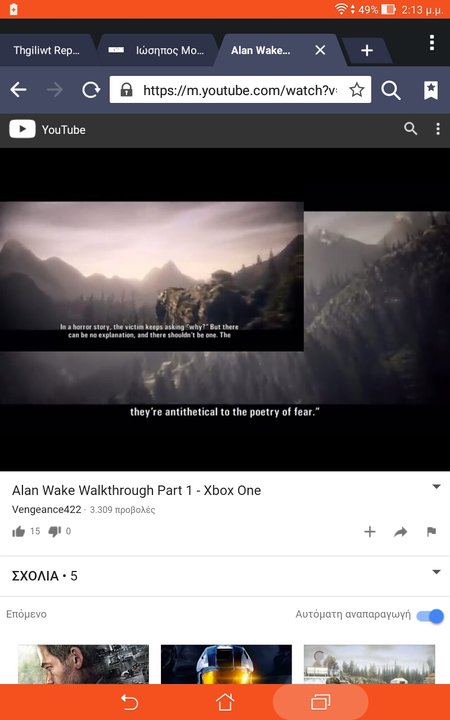Tap the browser back arrow
The height and width of the screenshot is (720, 450).
(x=18, y=90)
